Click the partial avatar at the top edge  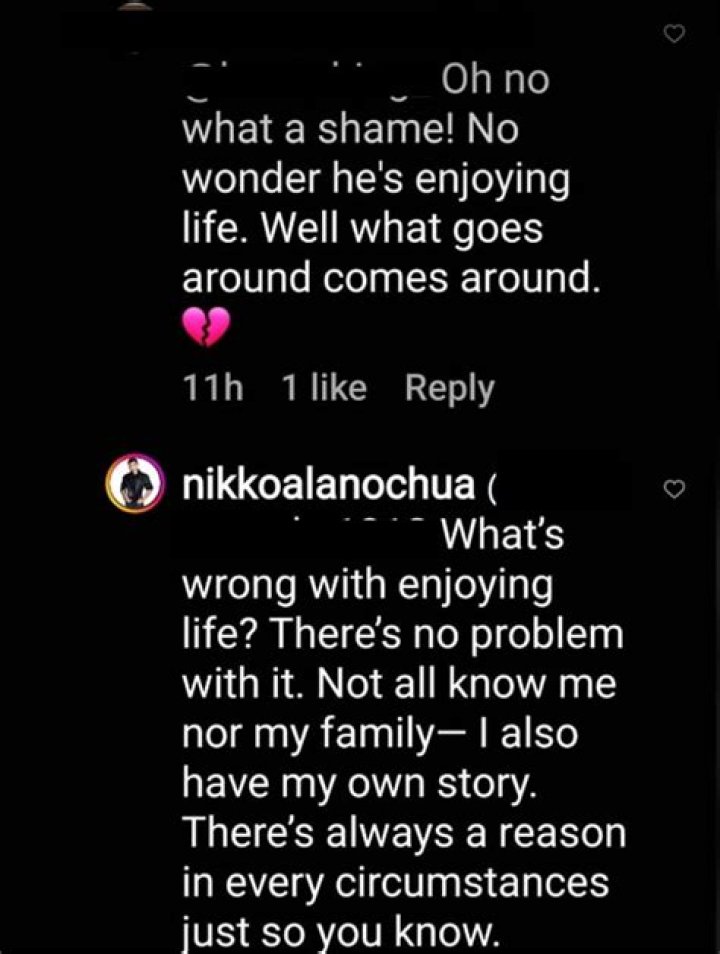pos(137,5)
